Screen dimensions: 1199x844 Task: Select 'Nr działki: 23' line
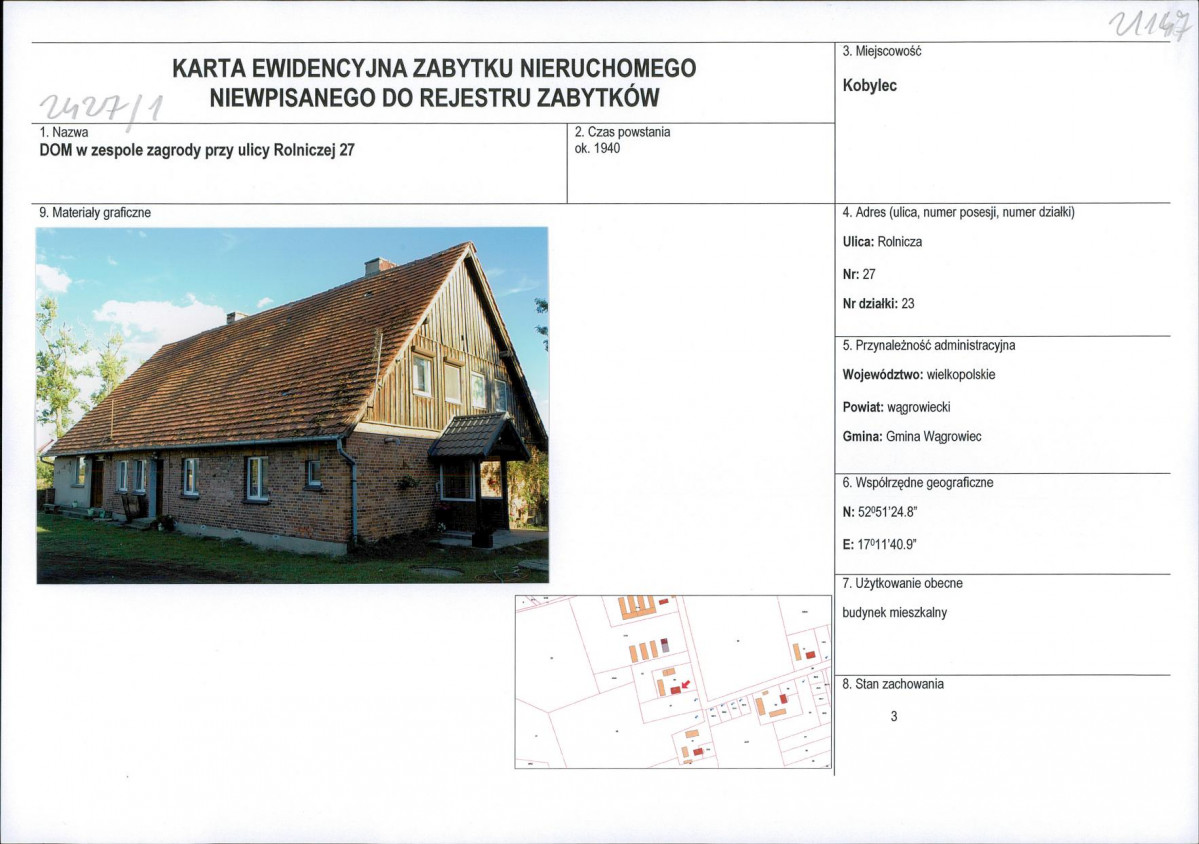click(879, 304)
